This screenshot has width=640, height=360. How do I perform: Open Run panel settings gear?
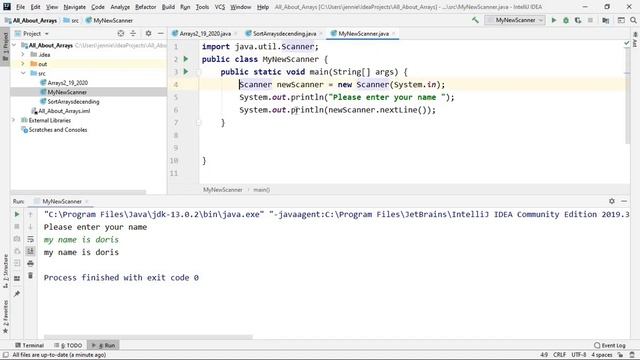pos(611,201)
